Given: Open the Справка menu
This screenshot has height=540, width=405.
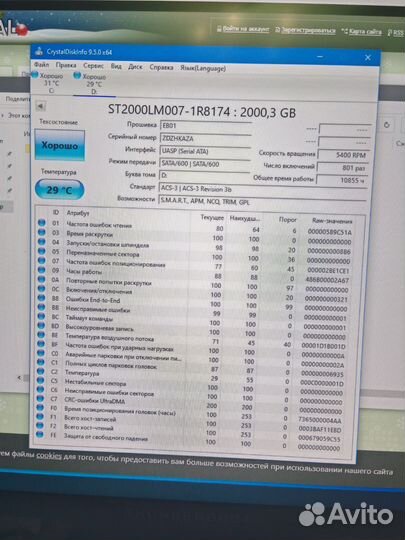Looking at the screenshot, I should coord(161,67).
